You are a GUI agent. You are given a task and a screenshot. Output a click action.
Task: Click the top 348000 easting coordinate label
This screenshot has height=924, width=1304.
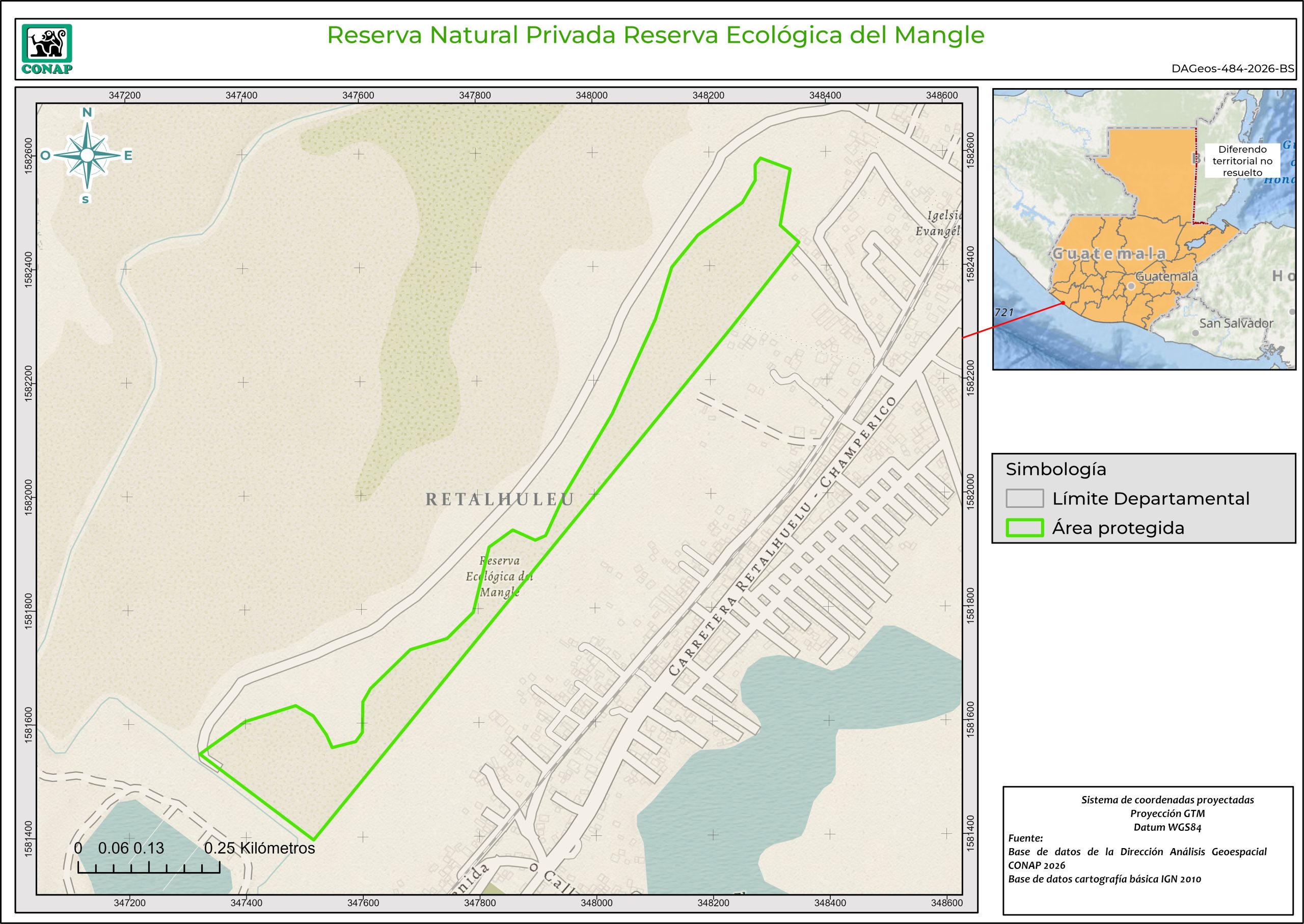coord(591,96)
